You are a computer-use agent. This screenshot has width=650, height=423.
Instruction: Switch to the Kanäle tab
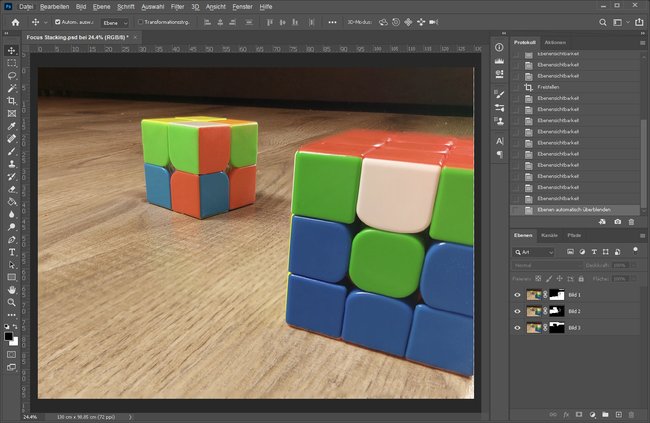[x=549, y=235]
